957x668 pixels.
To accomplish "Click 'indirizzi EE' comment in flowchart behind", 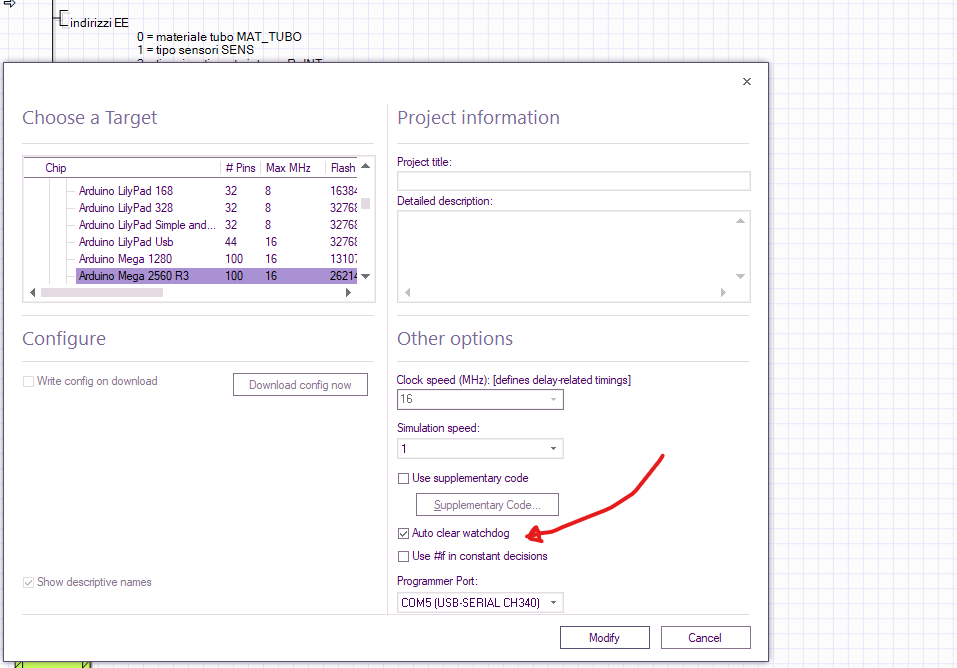I will (x=99, y=23).
